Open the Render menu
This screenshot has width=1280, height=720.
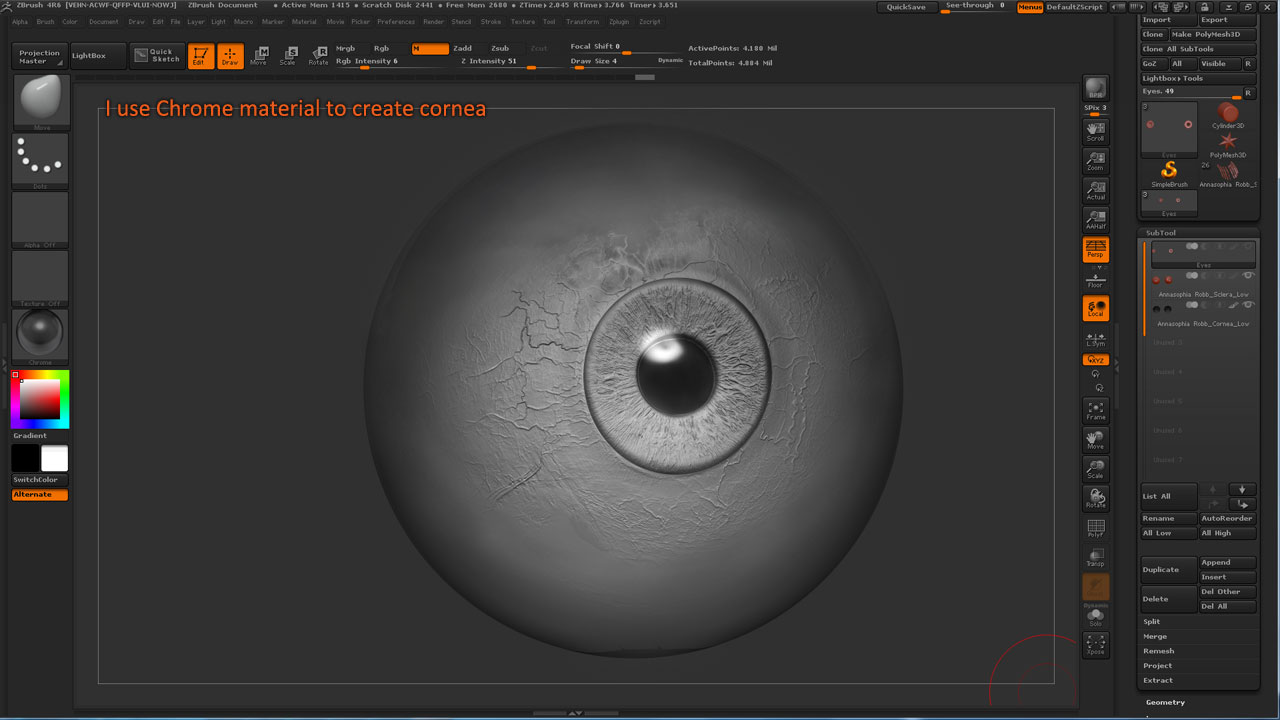(433, 21)
